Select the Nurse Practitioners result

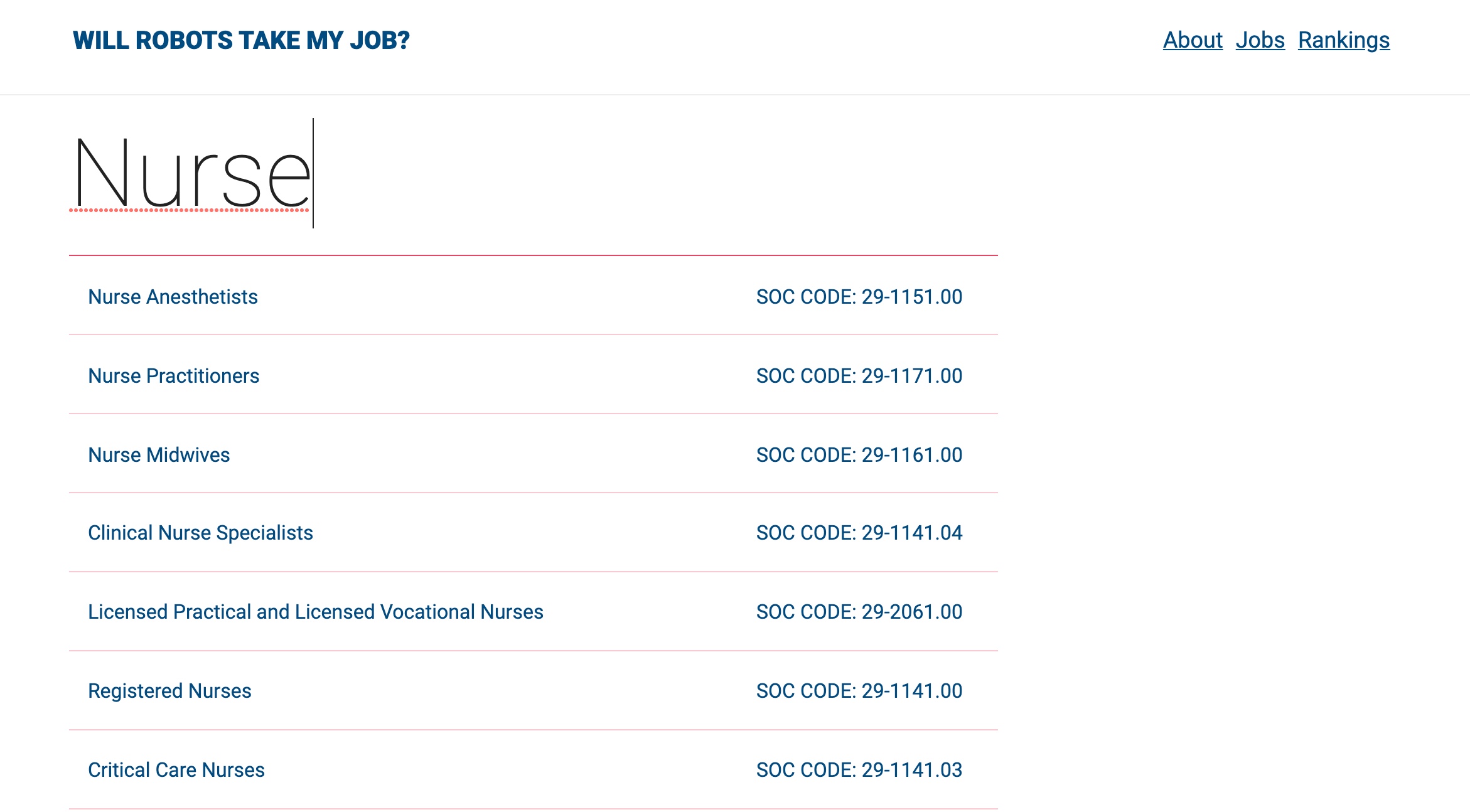click(173, 376)
